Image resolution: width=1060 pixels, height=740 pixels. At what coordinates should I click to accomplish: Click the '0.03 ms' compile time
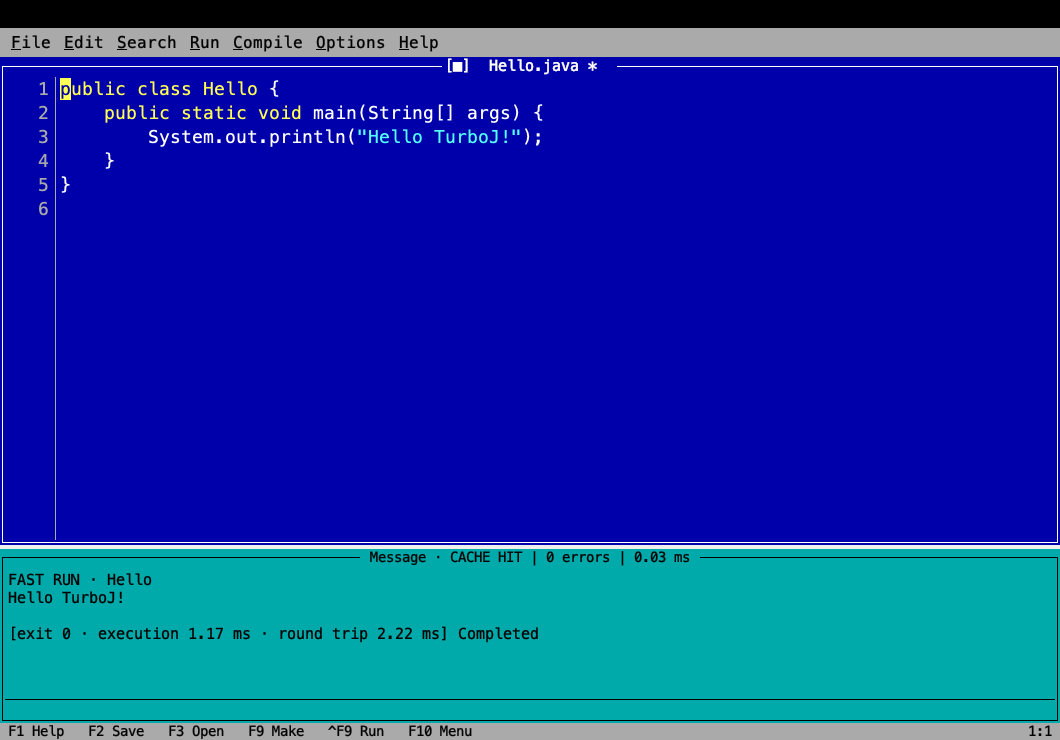tap(662, 558)
